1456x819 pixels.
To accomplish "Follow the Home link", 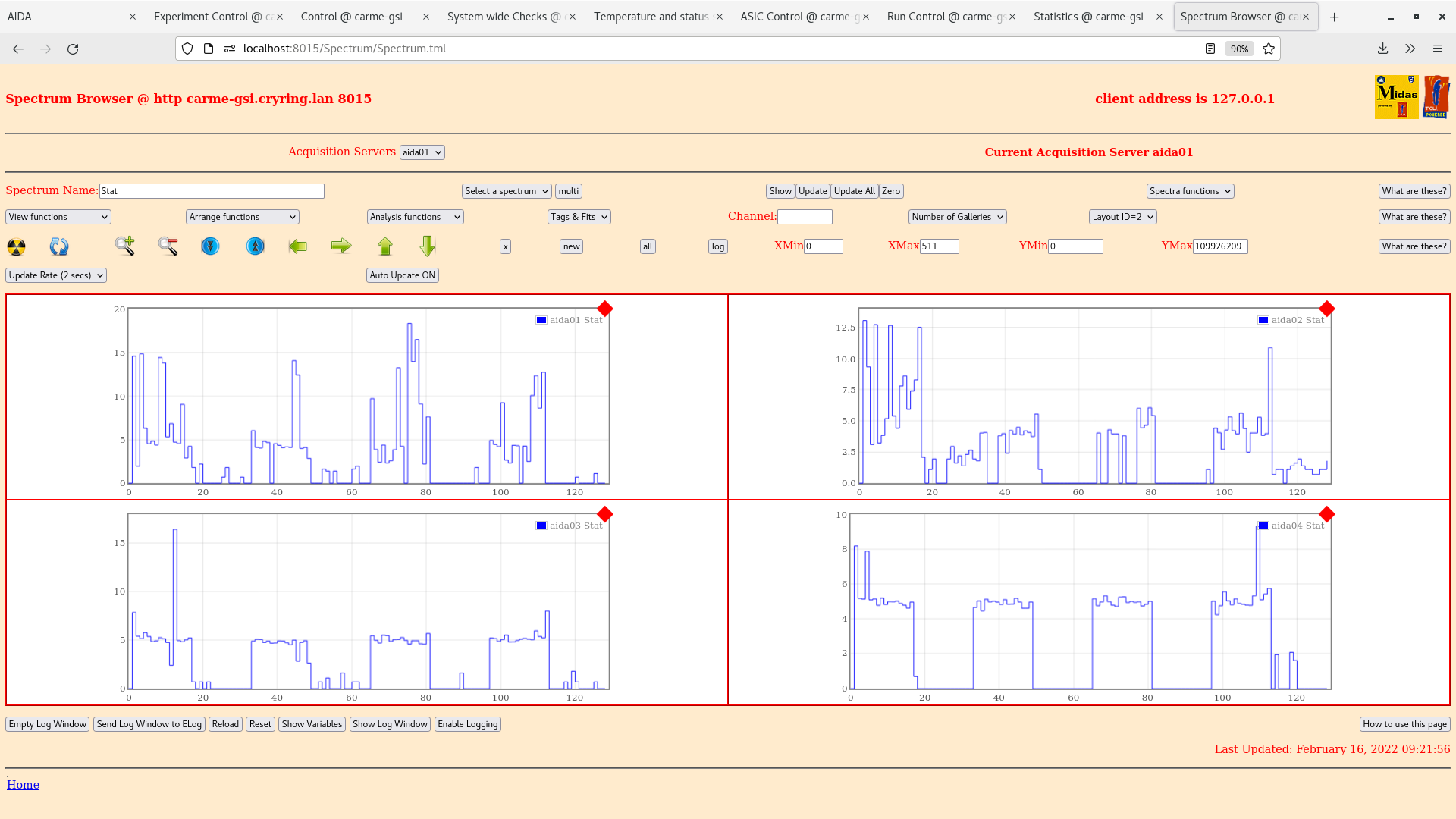I will click(23, 785).
